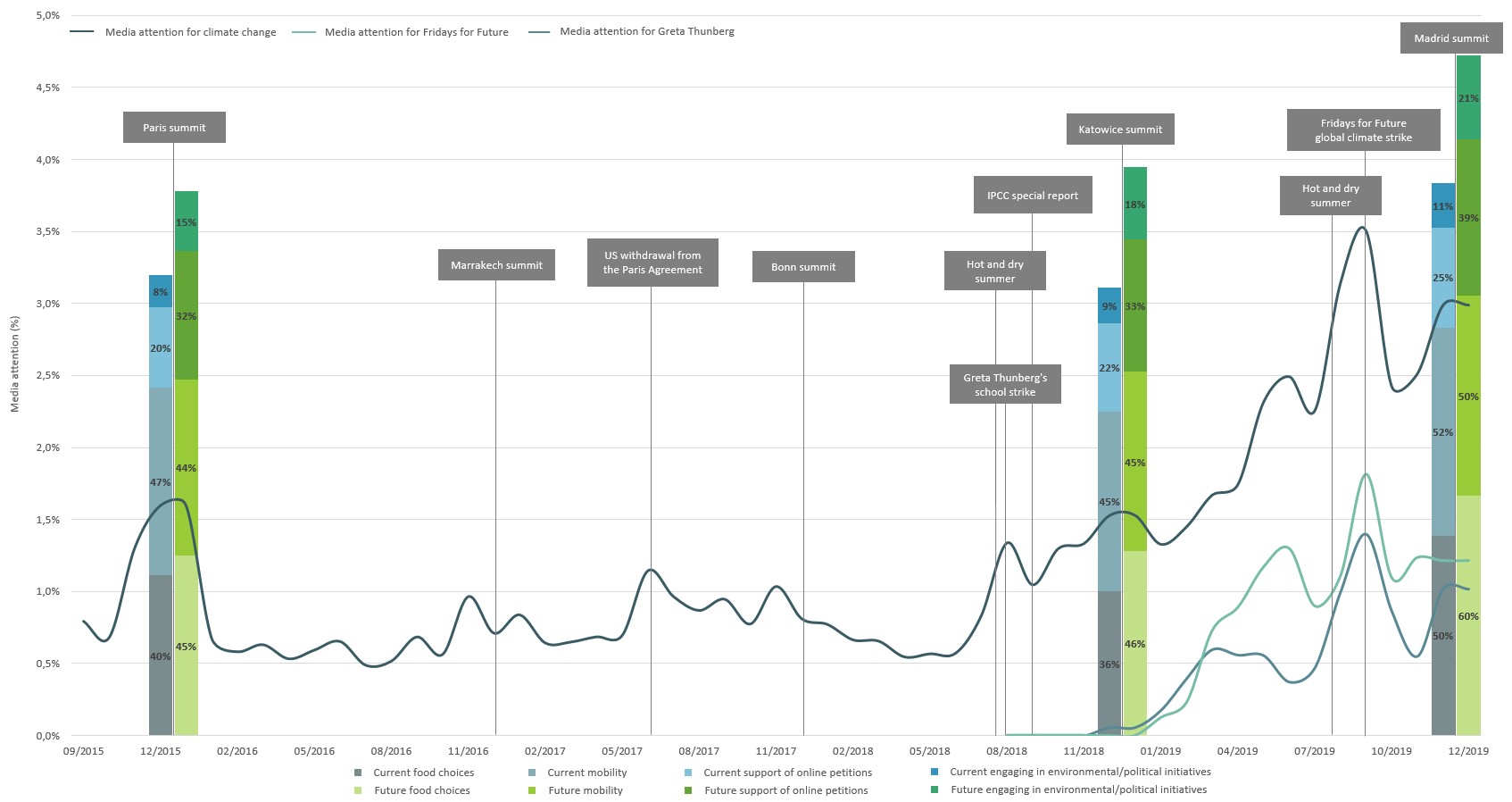Click the 5,0% y-axis tick label
This screenshot has width=1512, height=802.
(48, 15)
